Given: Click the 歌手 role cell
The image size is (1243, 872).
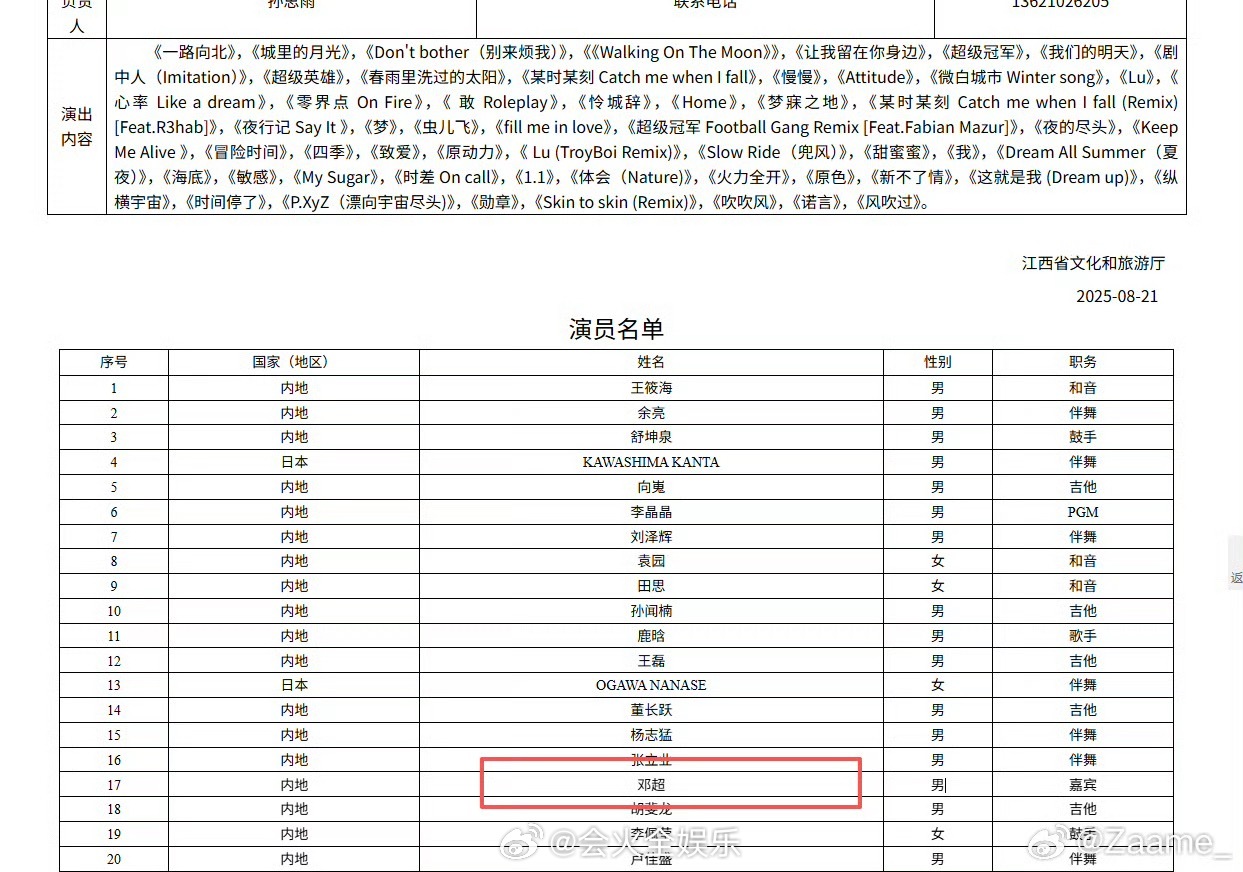Looking at the screenshot, I should [1083, 636].
